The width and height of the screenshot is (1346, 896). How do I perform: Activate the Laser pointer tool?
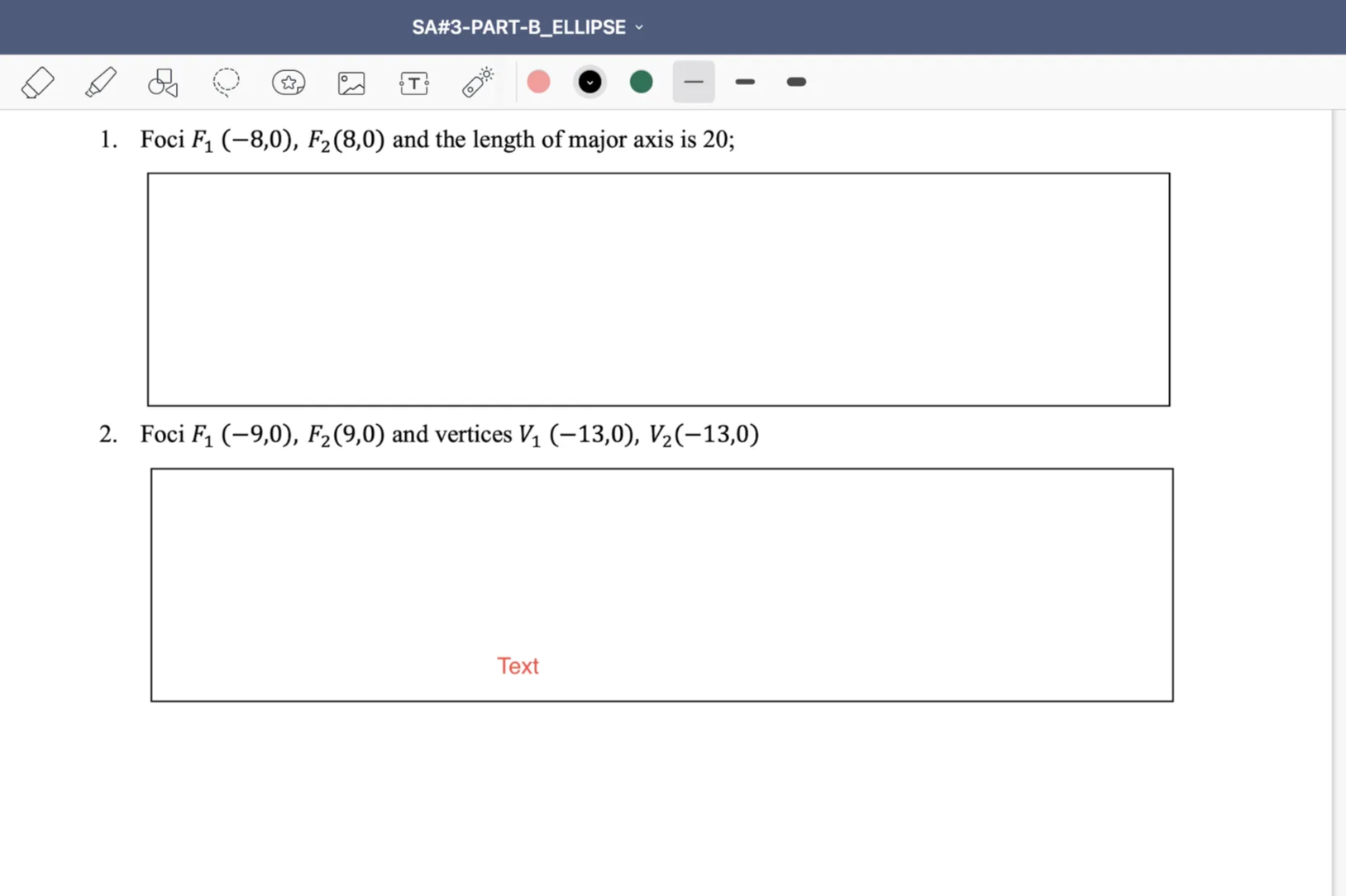477,82
